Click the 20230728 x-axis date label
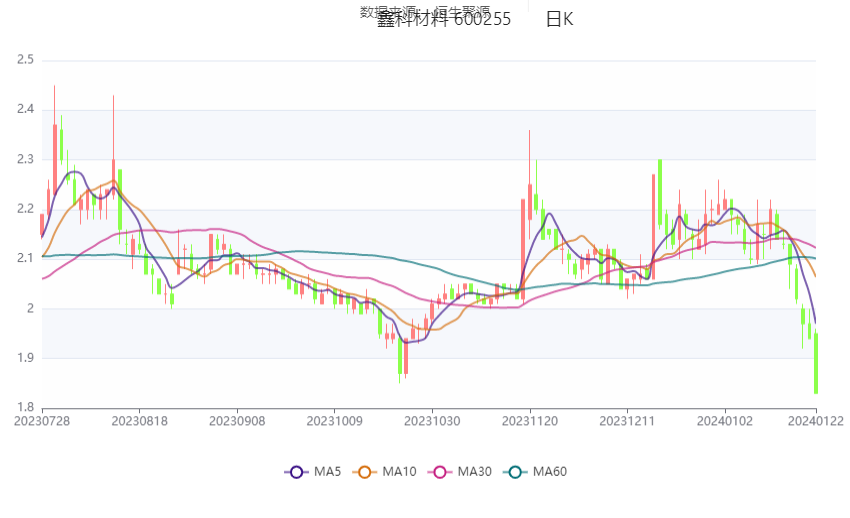The width and height of the screenshot is (850, 518). [x=42, y=421]
